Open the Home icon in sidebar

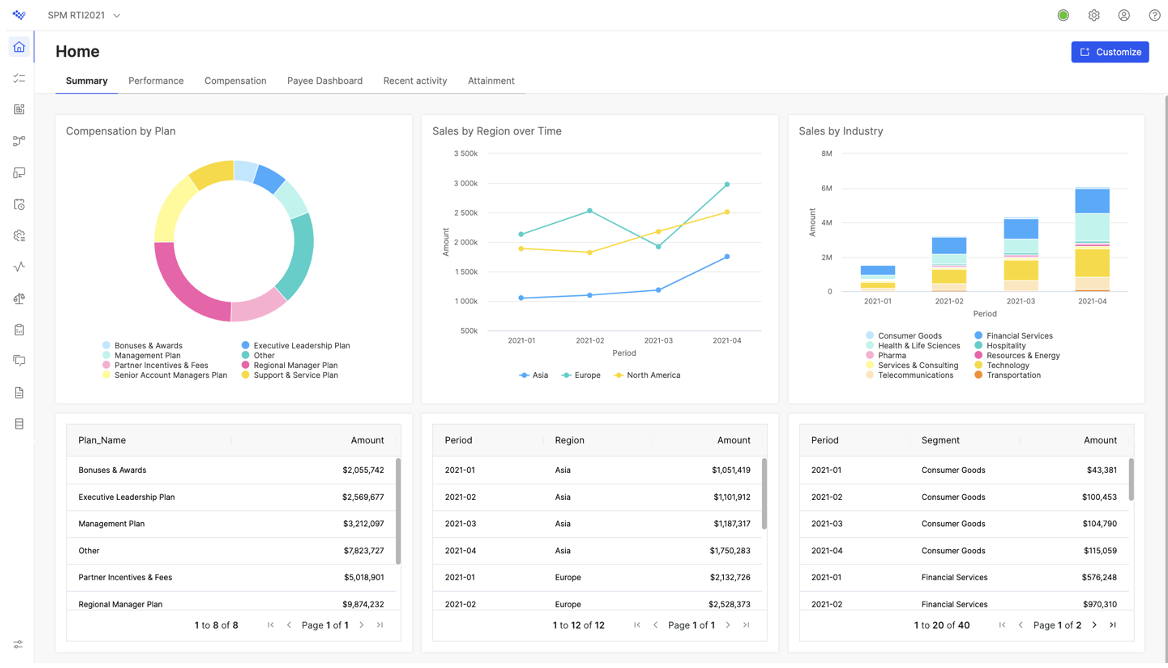19,47
